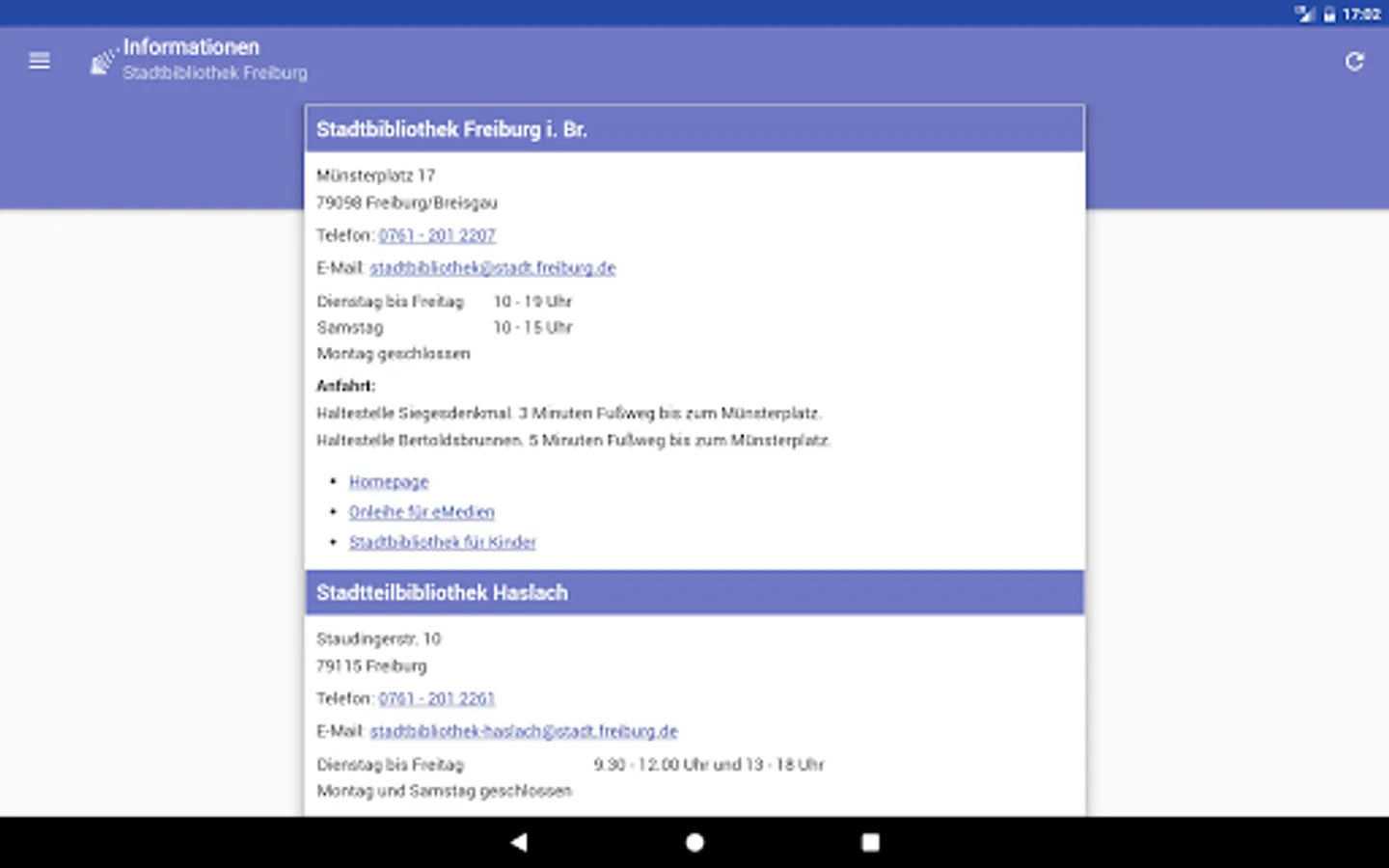Open the Homepage link

389,481
